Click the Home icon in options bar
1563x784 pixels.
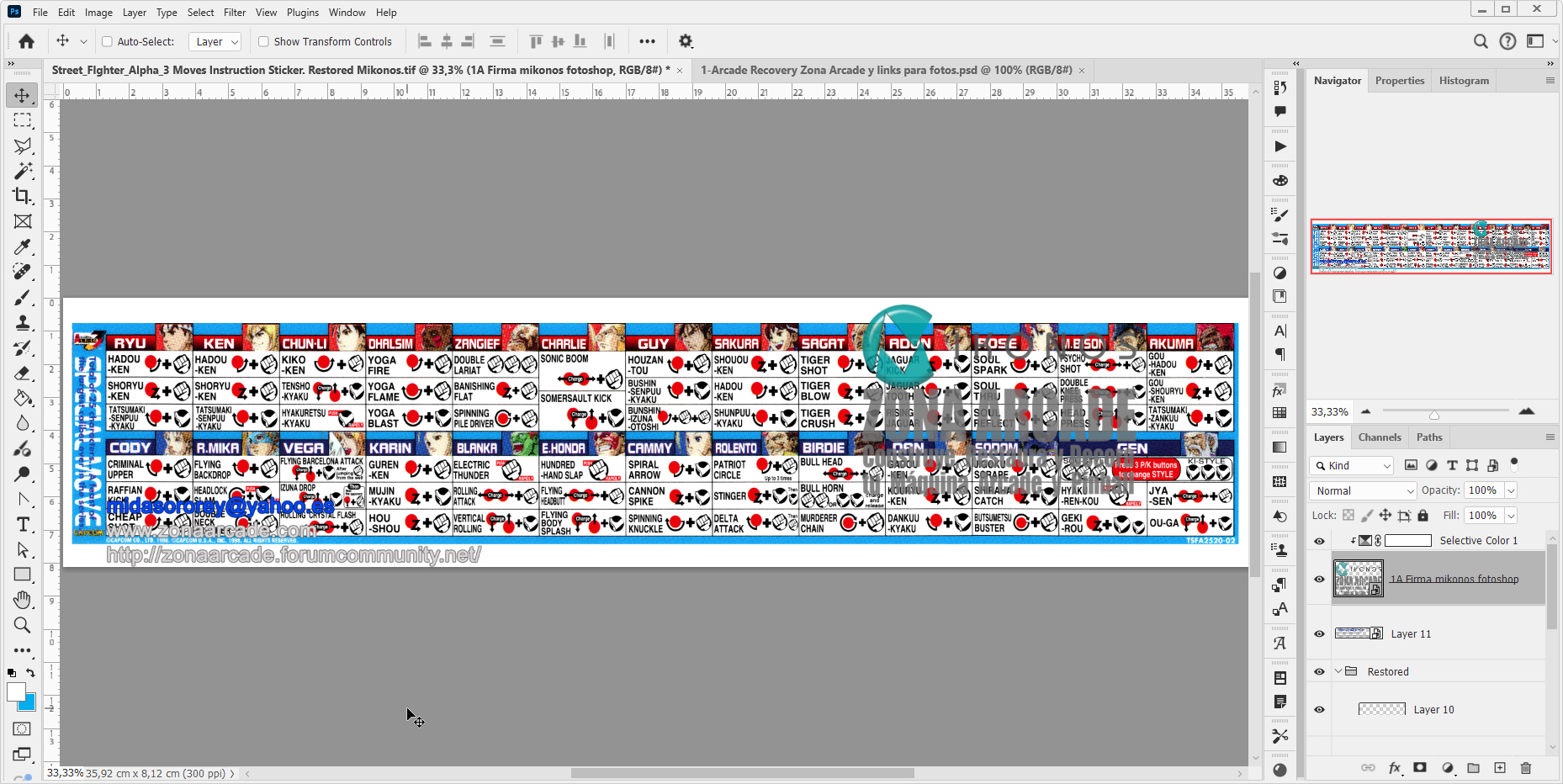(x=27, y=41)
